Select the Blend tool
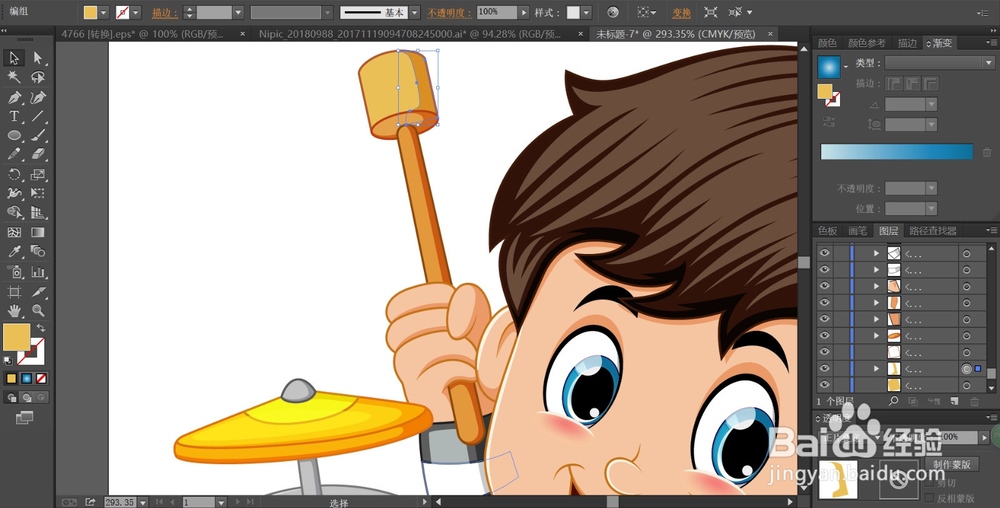This screenshot has height=508, width=1000. pos(38,251)
